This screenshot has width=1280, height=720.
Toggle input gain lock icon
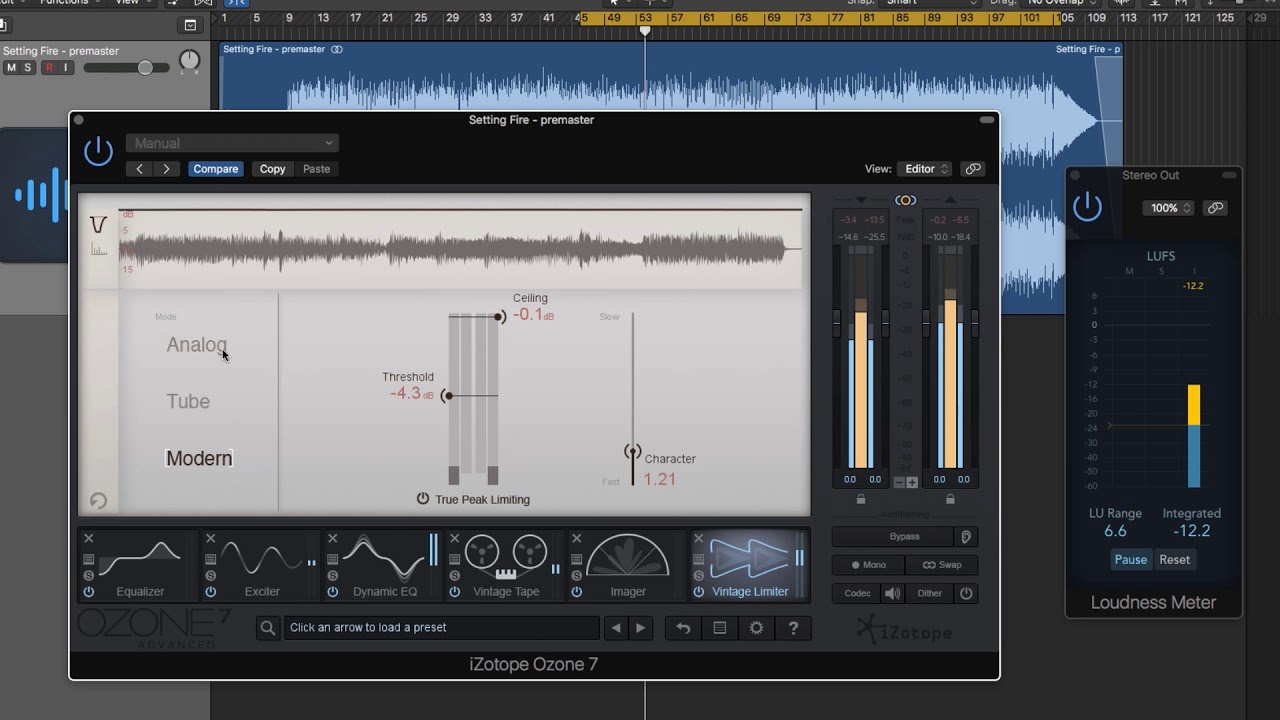coord(861,498)
